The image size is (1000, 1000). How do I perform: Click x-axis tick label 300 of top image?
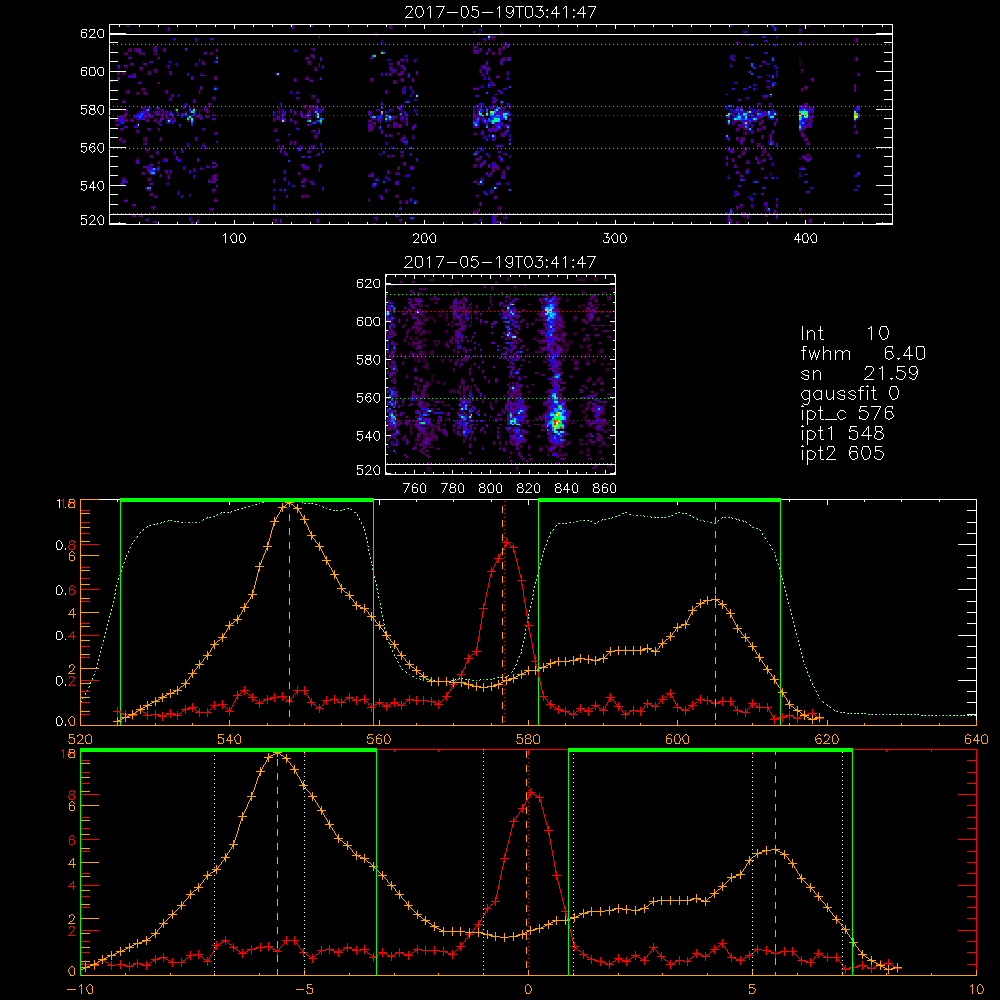click(x=615, y=239)
